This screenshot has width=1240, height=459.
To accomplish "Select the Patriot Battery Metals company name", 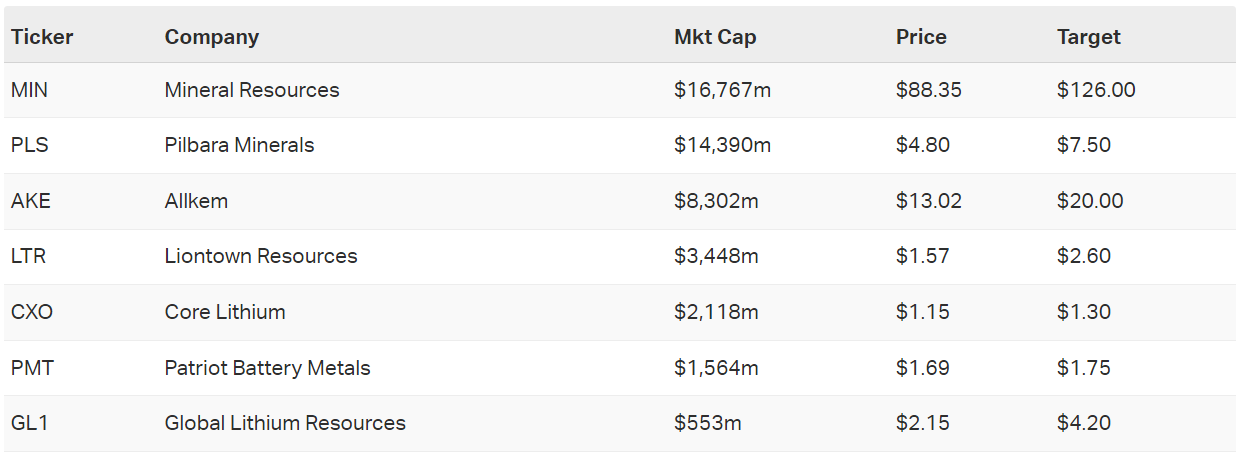I will click(267, 368).
